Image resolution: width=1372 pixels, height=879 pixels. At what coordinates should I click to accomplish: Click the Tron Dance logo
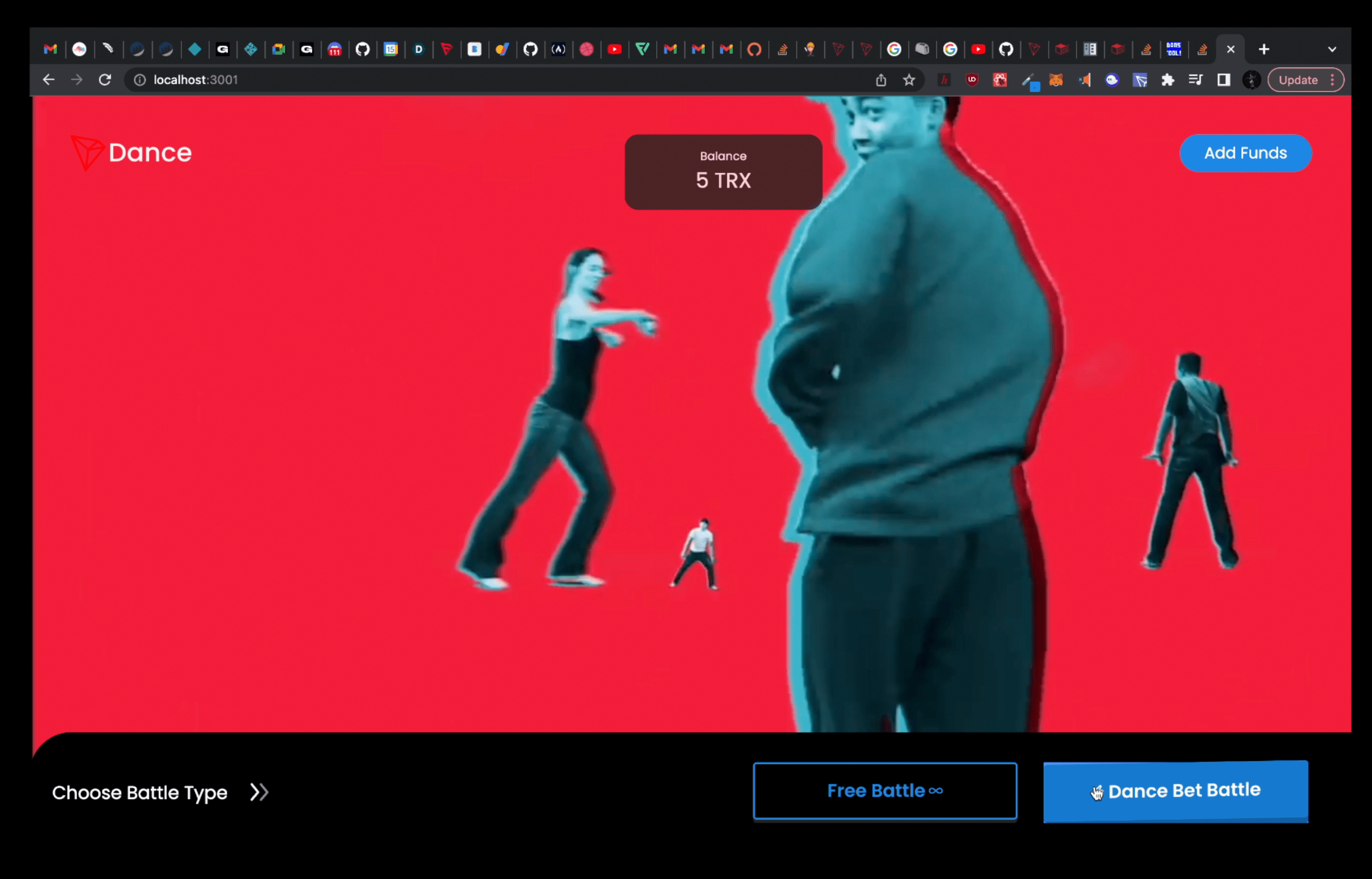tap(131, 153)
